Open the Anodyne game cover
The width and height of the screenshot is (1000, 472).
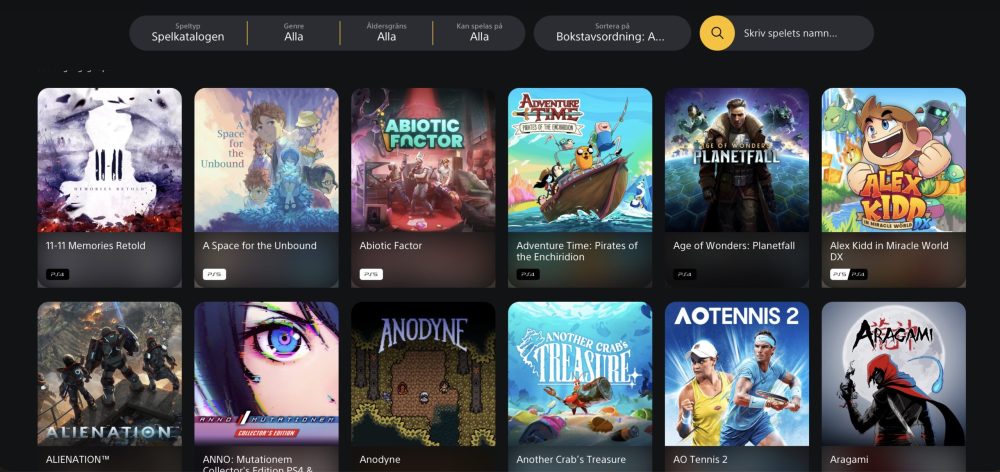423,374
